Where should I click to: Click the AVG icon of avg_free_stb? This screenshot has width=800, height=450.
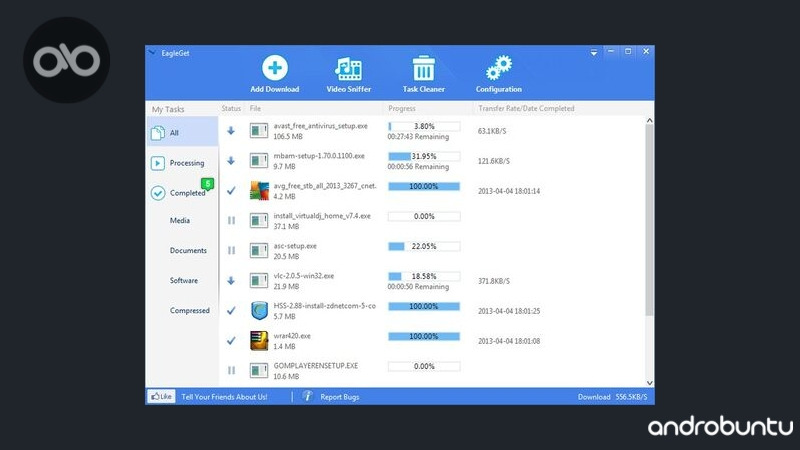259,191
